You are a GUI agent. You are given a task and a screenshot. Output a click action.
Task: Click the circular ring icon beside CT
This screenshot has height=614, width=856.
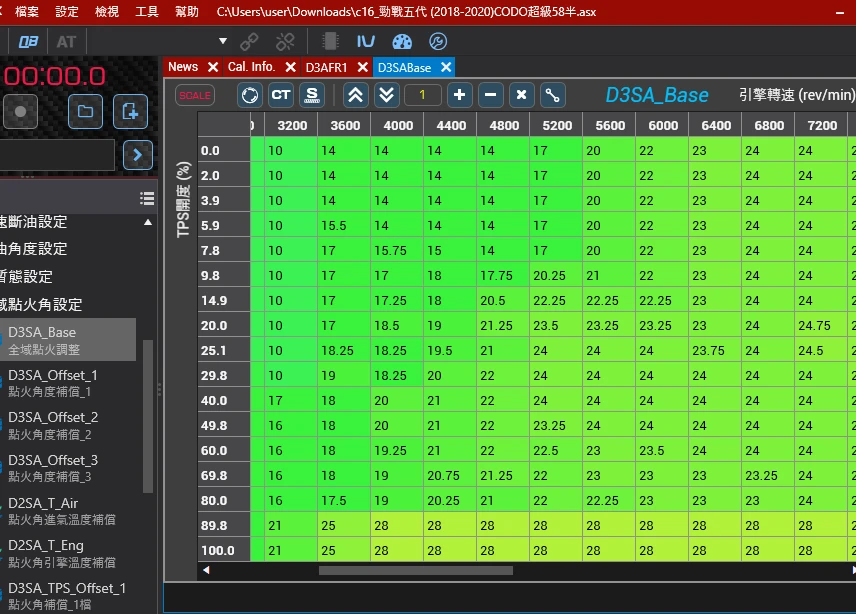249,95
